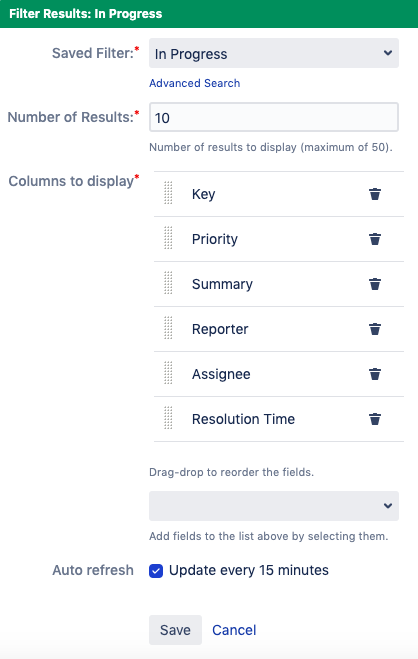Select the grip handle beside Assignee
Viewport: 418px width, 659px height.
coord(168,373)
